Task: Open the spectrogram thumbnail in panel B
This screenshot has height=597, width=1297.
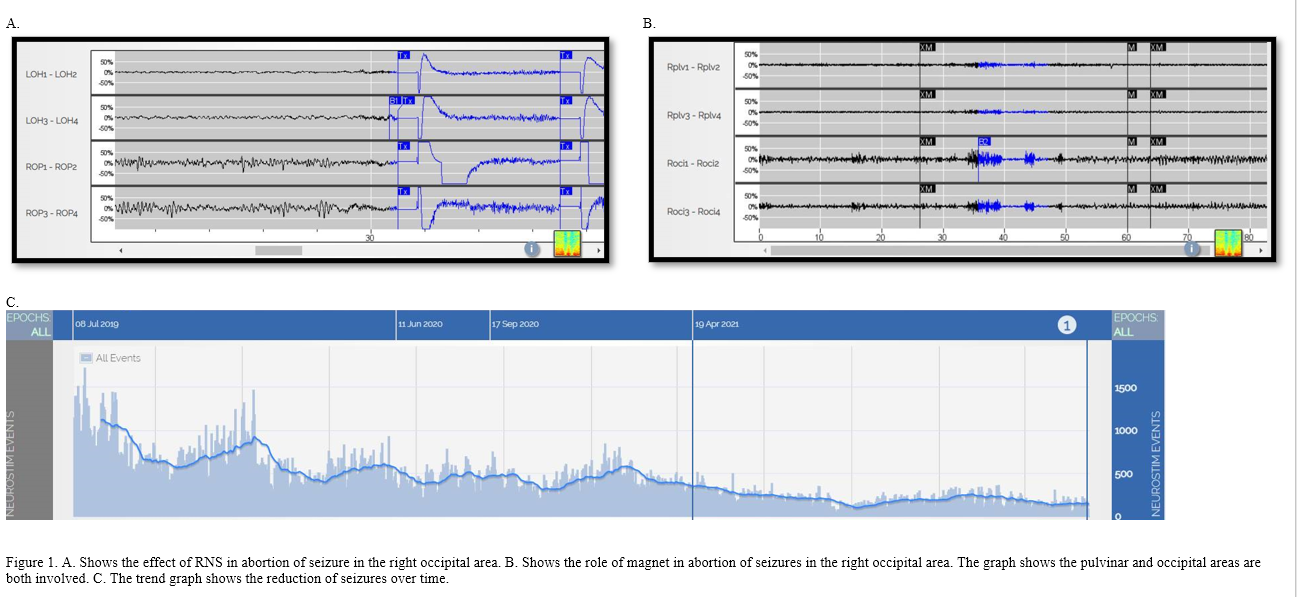Action: click(x=1227, y=243)
